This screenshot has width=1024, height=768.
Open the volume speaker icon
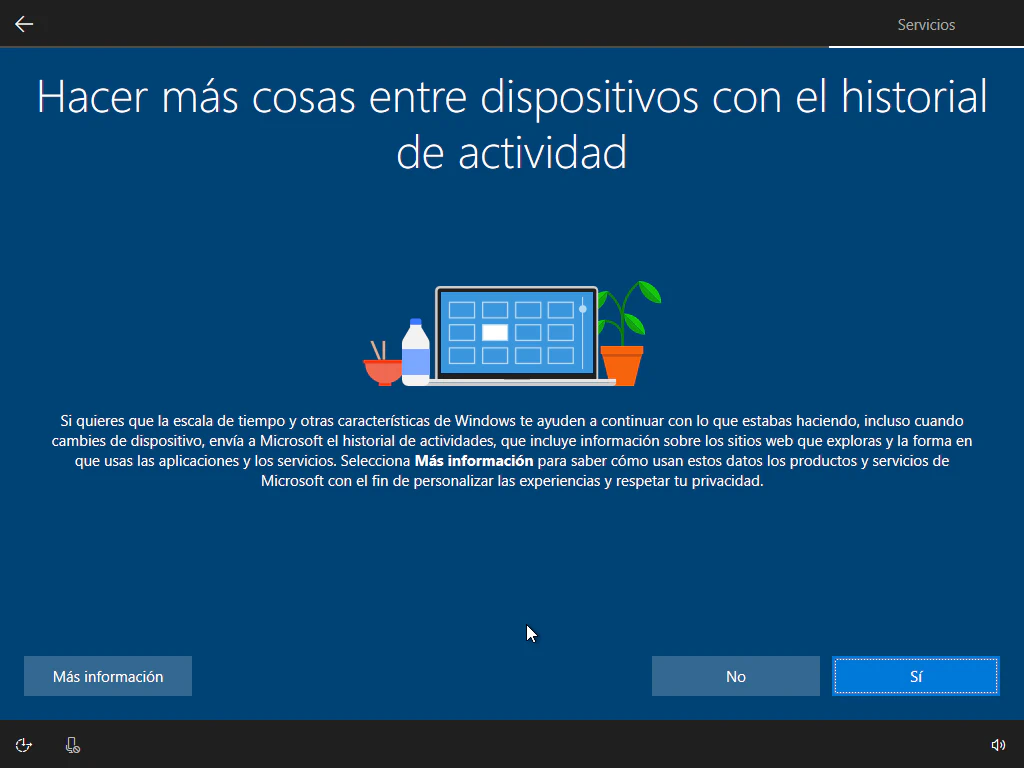[x=997, y=744]
